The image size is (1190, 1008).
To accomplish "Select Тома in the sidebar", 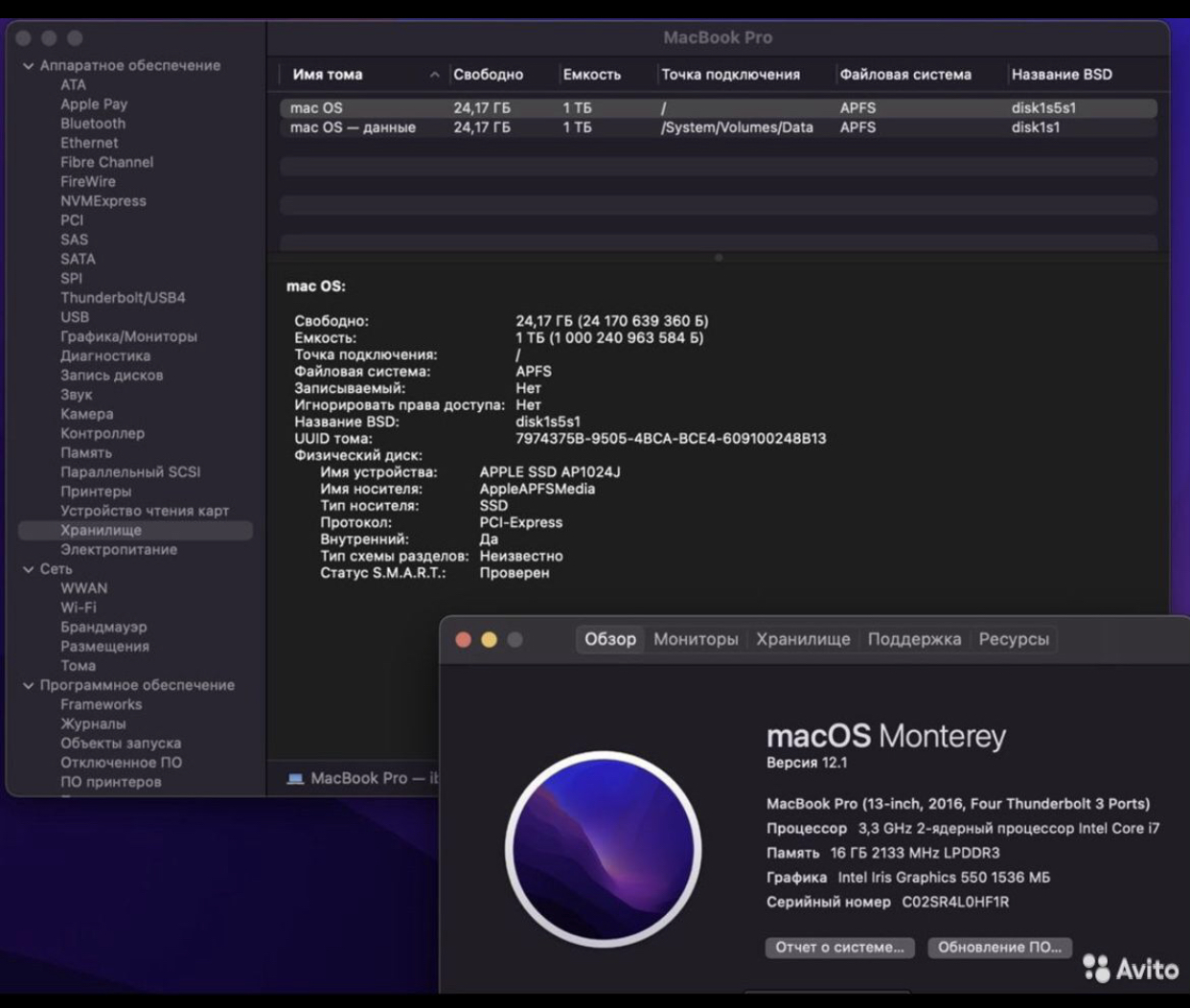I will [78, 666].
